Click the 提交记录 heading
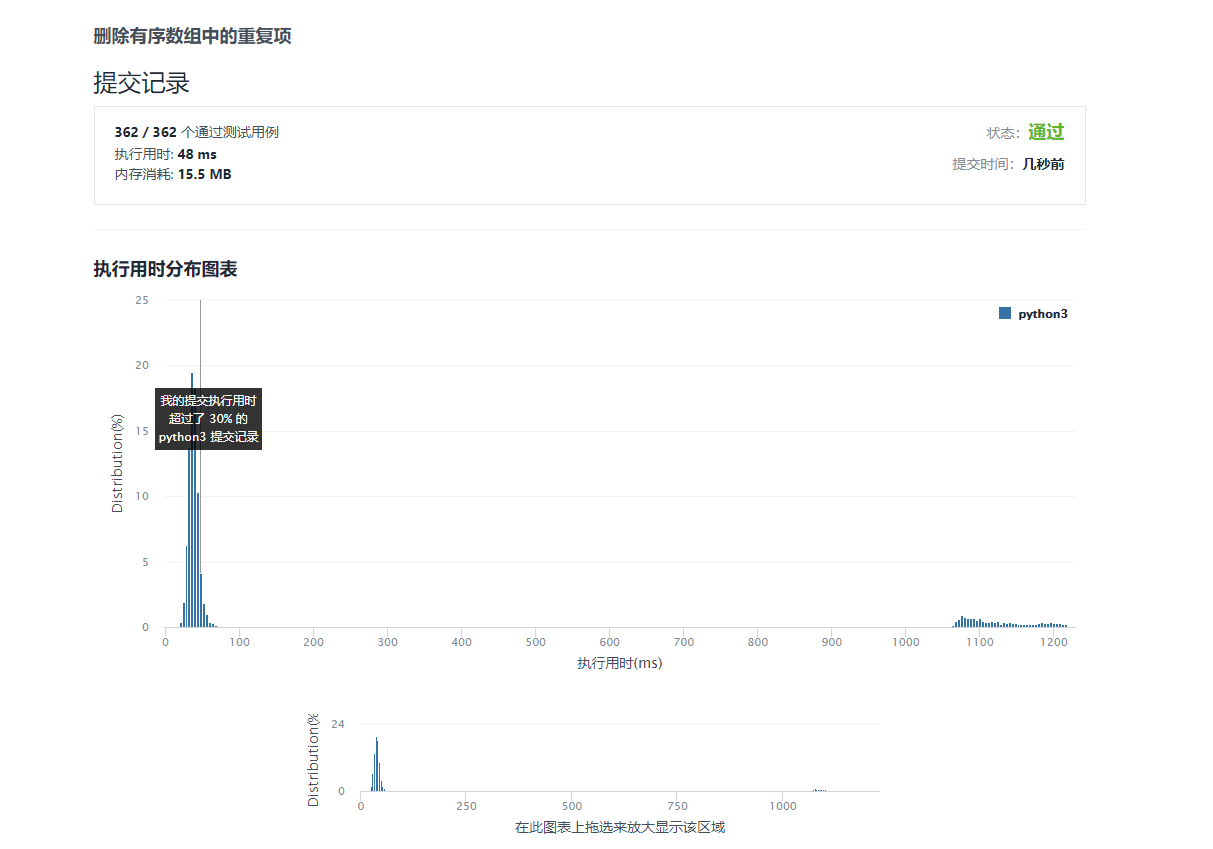 [x=141, y=82]
